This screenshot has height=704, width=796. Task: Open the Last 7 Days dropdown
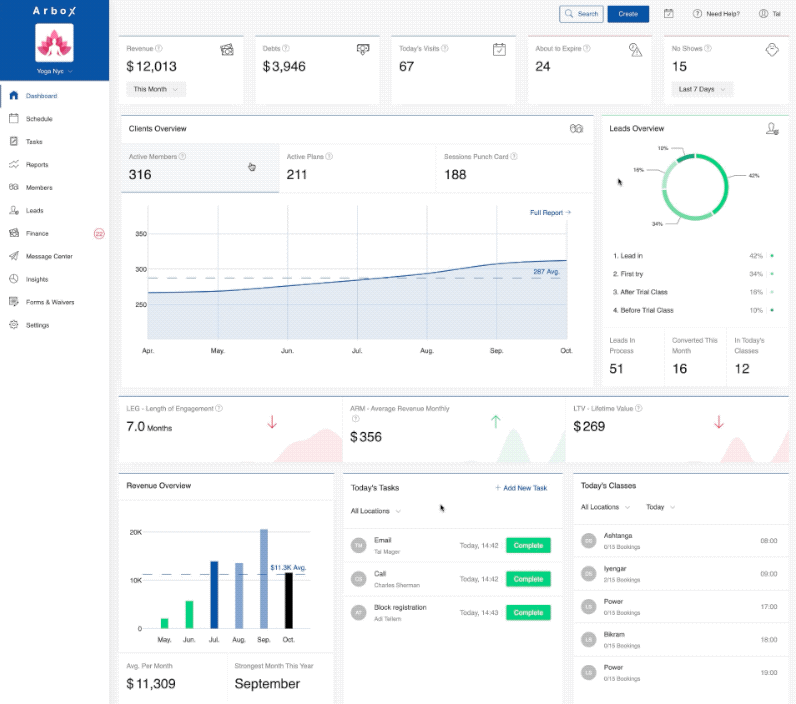click(x=702, y=89)
